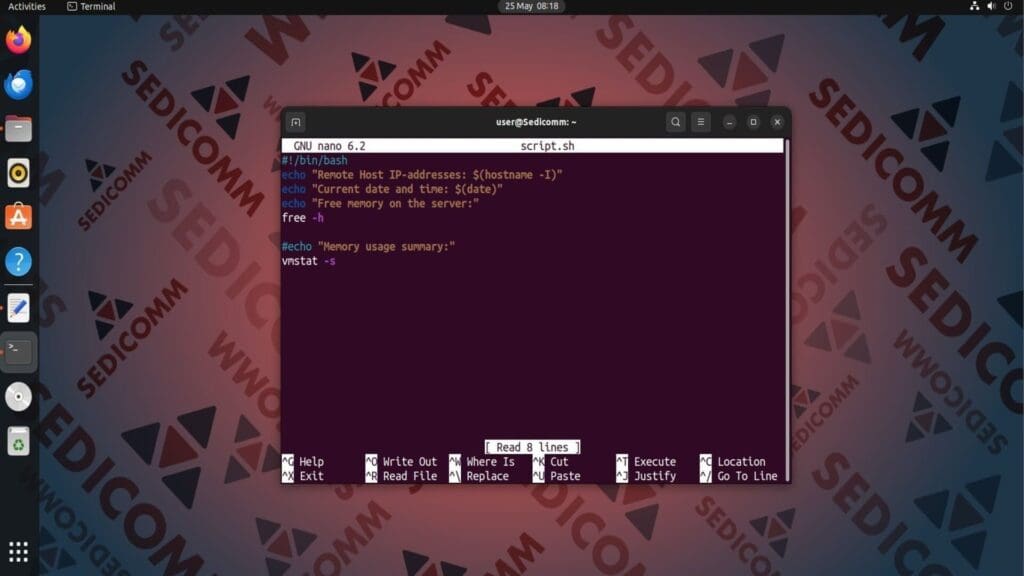This screenshot has height=576, width=1024.
Task: Open system menu via power icon
Action: pyautogui.click(x=1008, y=6)
